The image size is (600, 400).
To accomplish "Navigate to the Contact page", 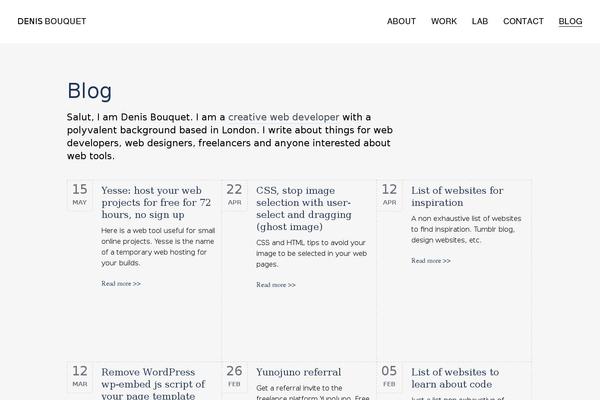I will (523, 21).
